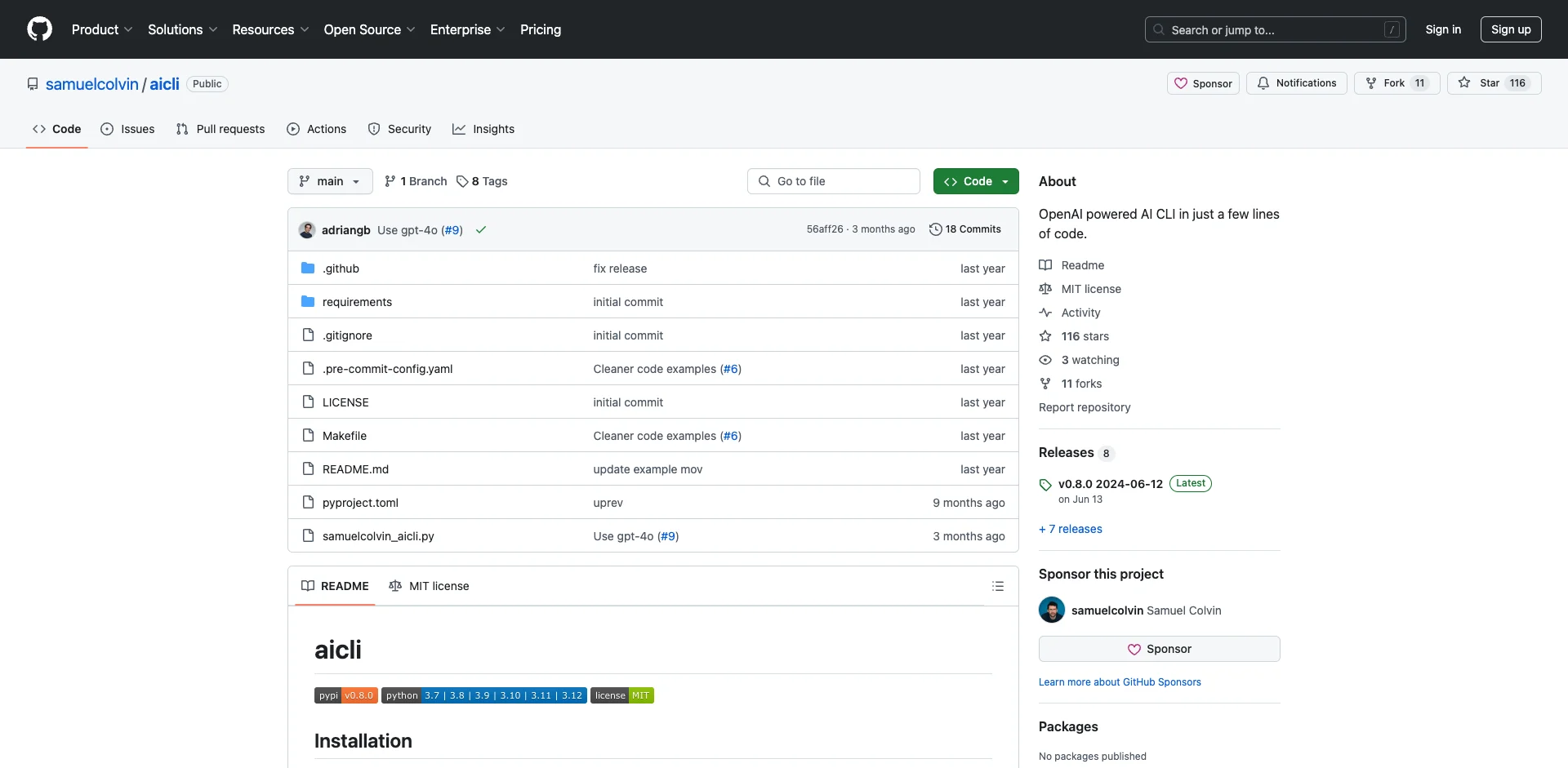This screenshot has width=1568, height=768.
Task: Open the 'fix release' commit message
Action: [620, 269]
